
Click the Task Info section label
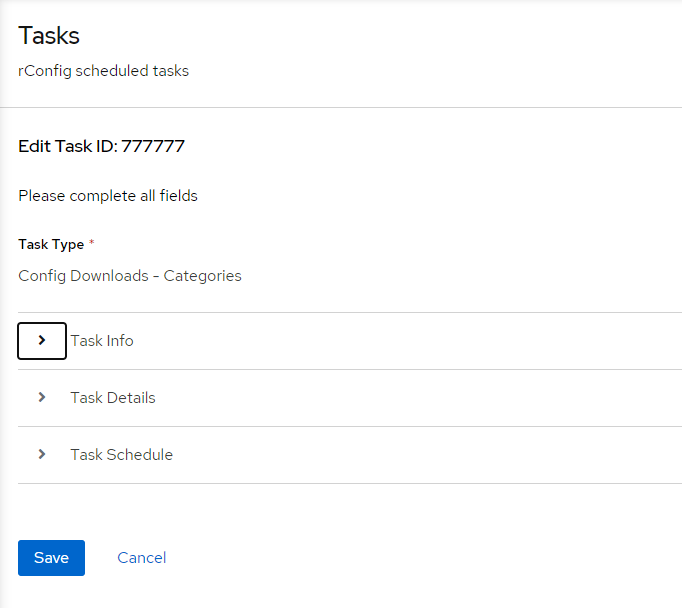pos(102,341)
